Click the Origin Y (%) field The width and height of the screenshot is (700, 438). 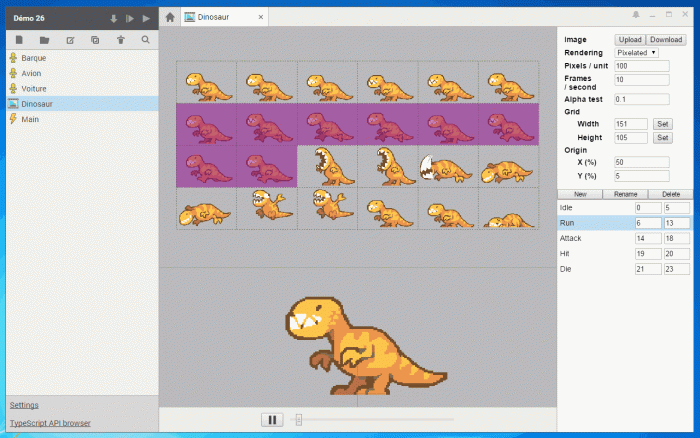[x=642, y=176]
